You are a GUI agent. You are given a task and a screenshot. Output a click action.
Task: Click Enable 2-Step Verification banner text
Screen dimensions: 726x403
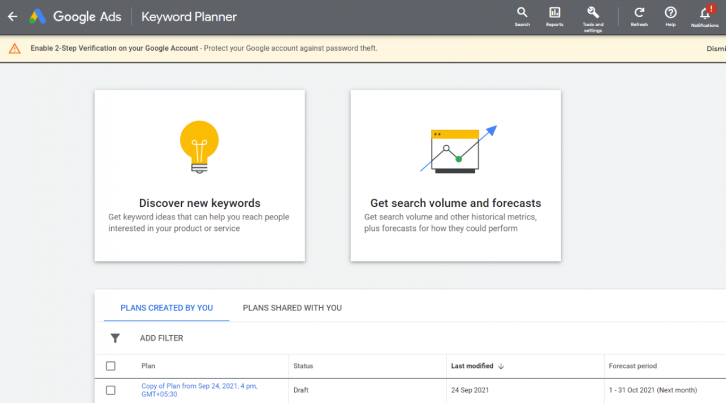[x=114, y=48]
